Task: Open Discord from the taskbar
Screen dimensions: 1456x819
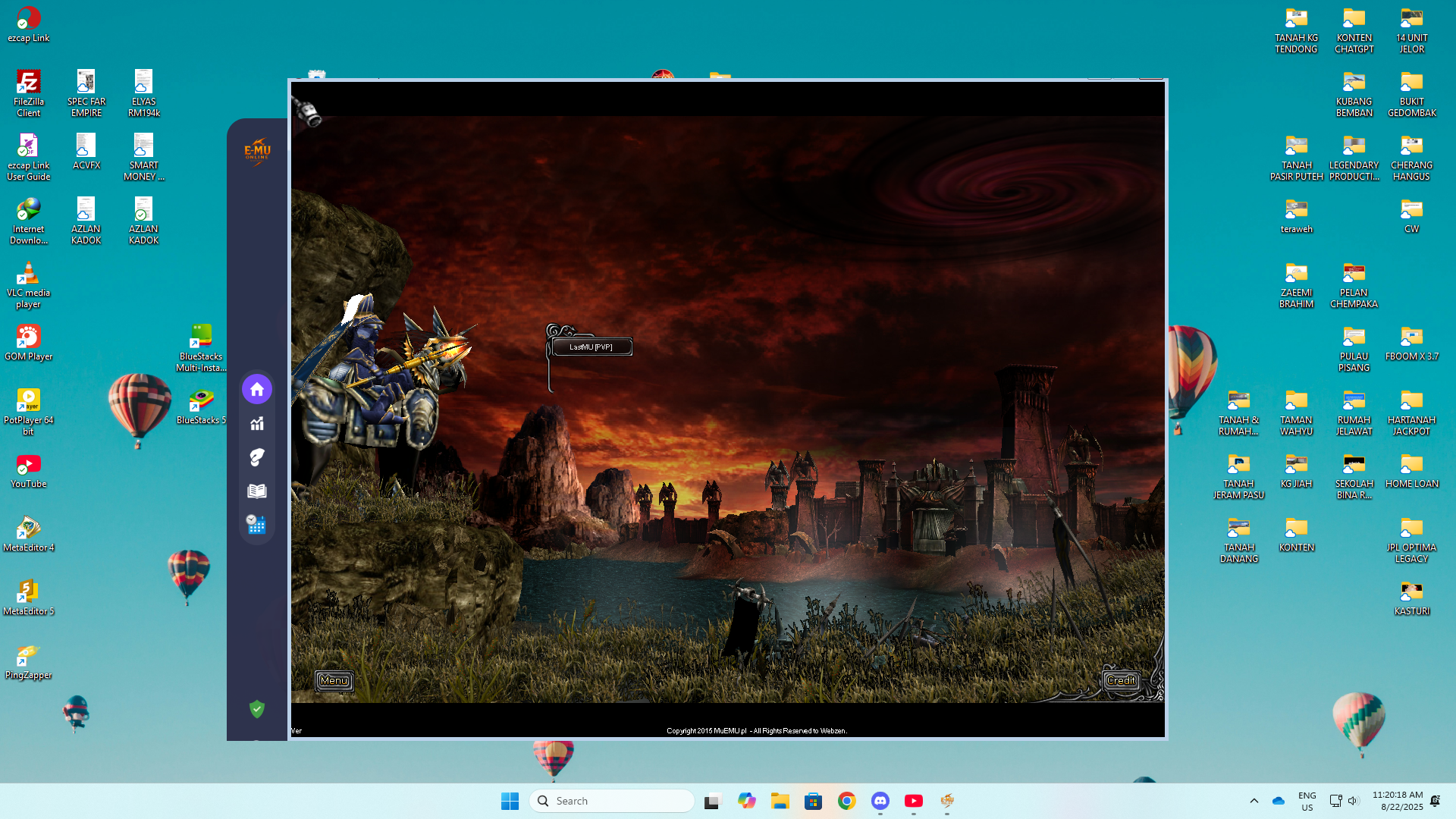Action: click(880, 801)
